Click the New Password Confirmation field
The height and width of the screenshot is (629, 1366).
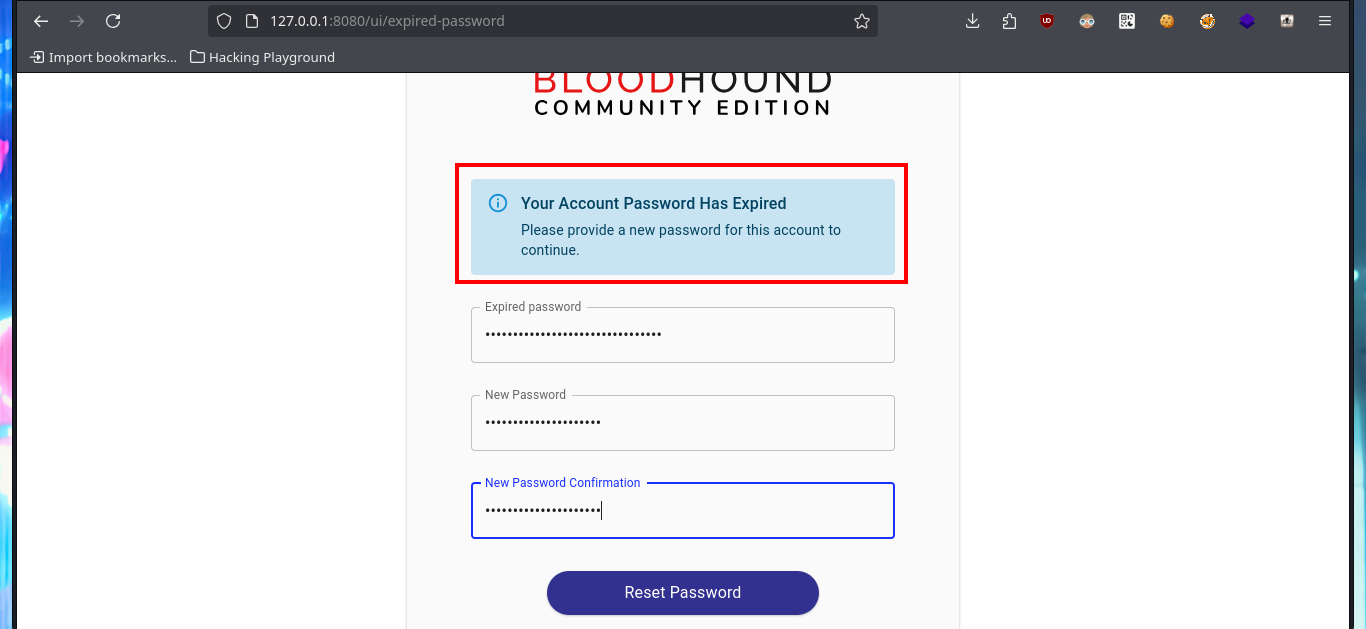tap(683, 511)
